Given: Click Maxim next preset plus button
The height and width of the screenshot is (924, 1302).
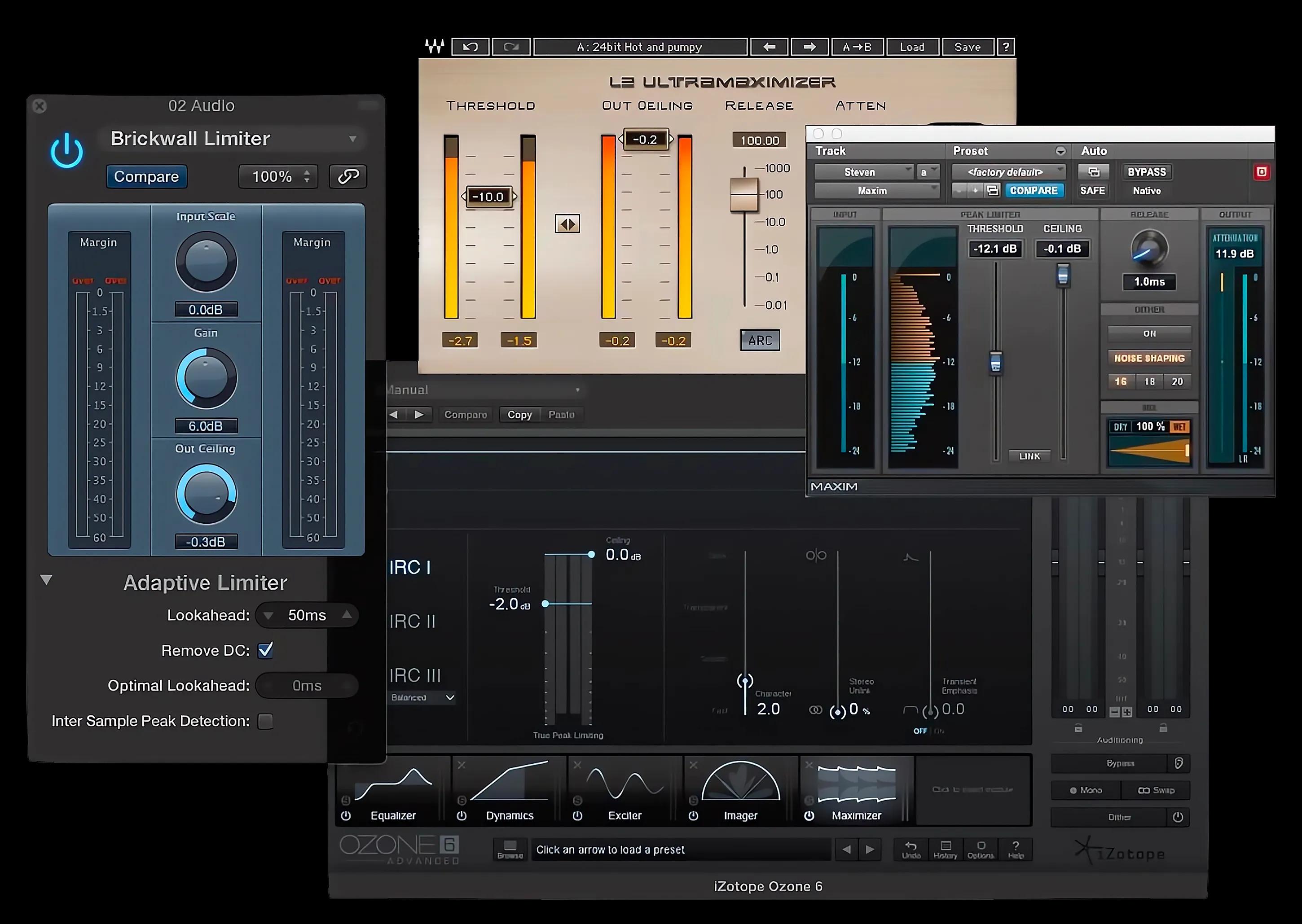Looking at the screenshot, I should tap(975, 190).
